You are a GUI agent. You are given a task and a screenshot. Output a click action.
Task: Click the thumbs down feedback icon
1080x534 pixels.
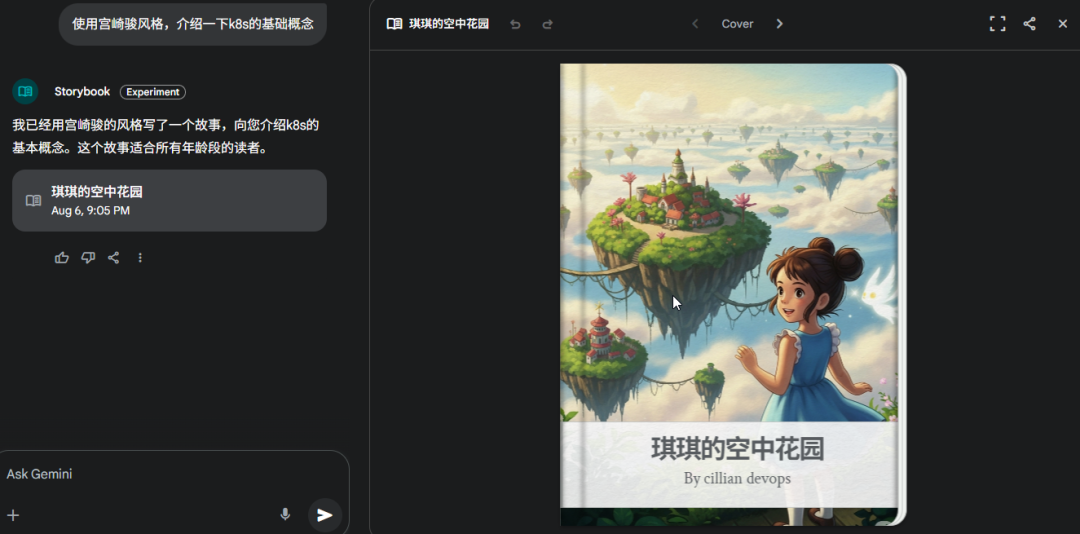tap(88, 258)
